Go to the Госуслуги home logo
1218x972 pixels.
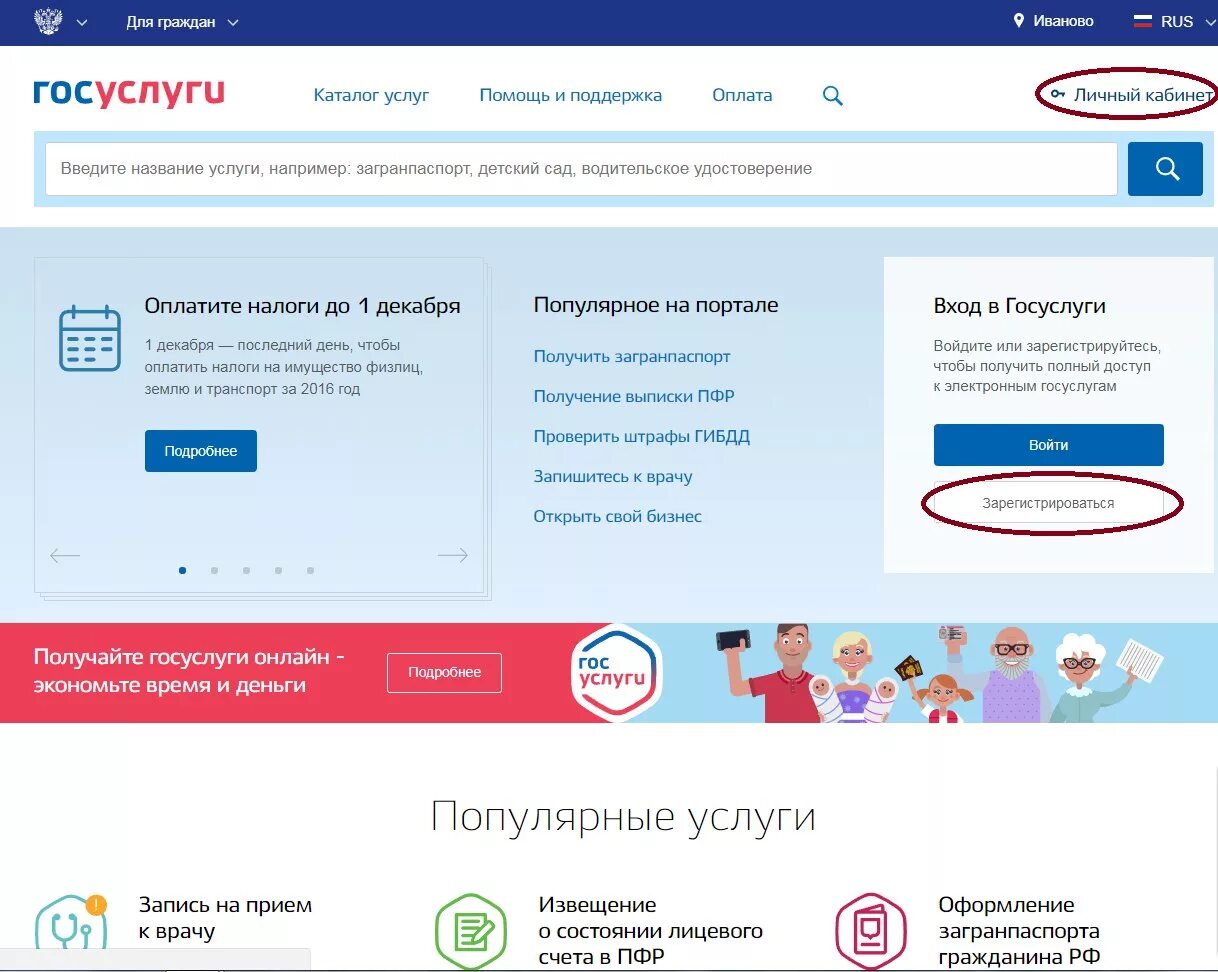(129, 93)
